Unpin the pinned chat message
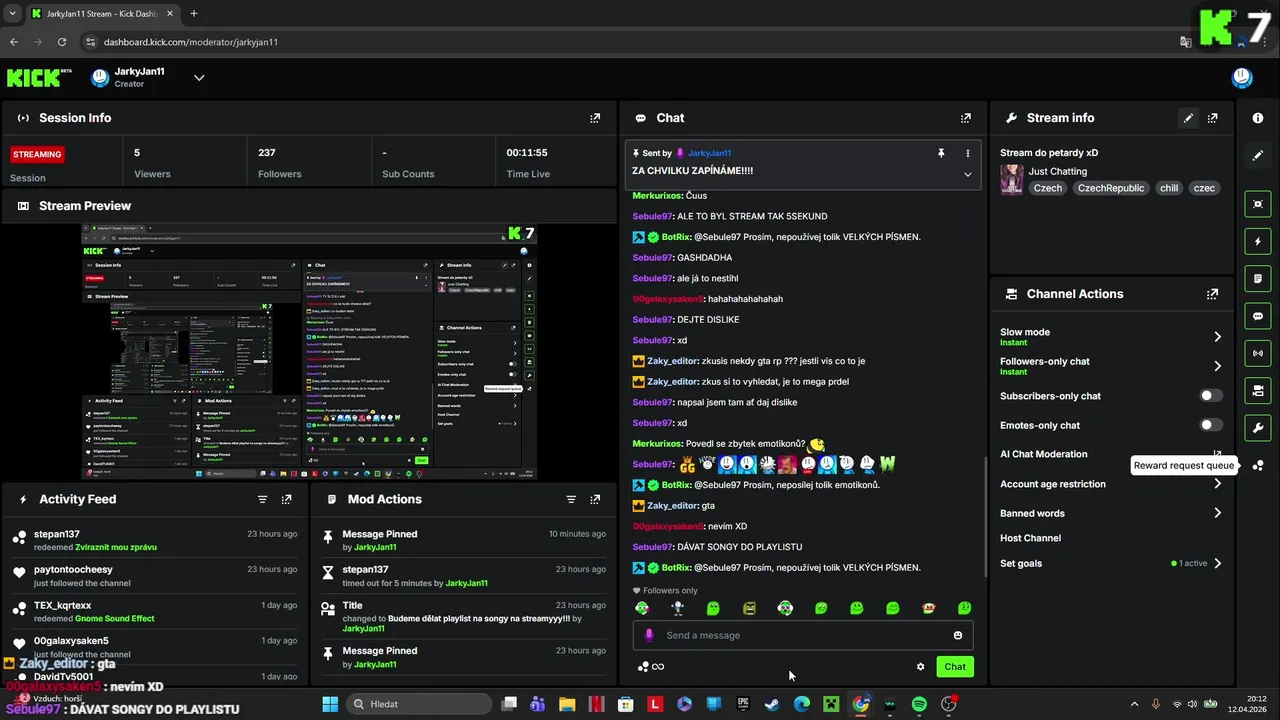The width and height of the screenshot is (1280, 720). (x=941, y=153)
